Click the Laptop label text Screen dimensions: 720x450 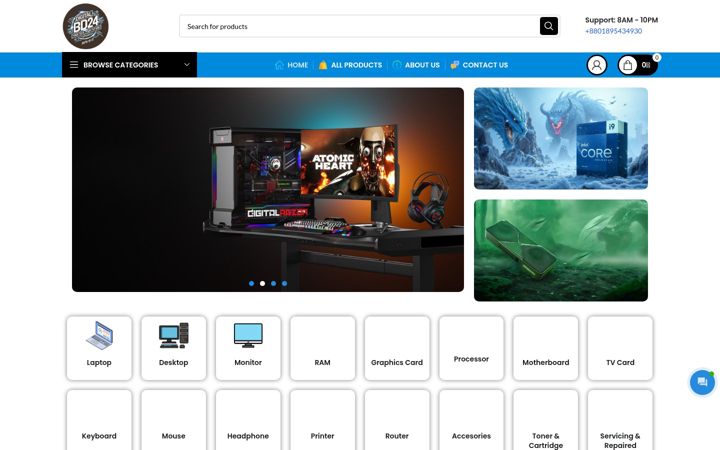99,362
